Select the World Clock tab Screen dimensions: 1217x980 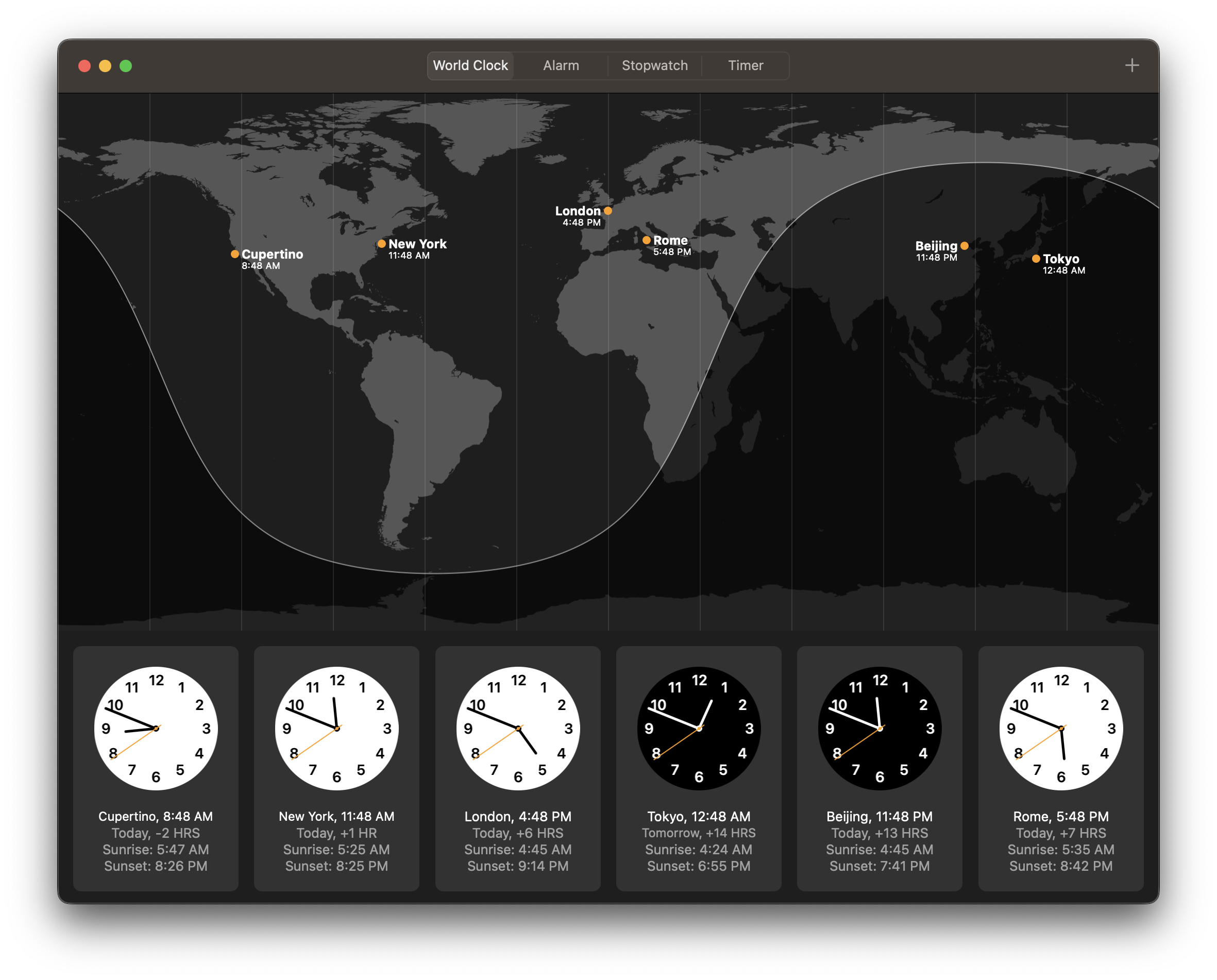[470, 65]
